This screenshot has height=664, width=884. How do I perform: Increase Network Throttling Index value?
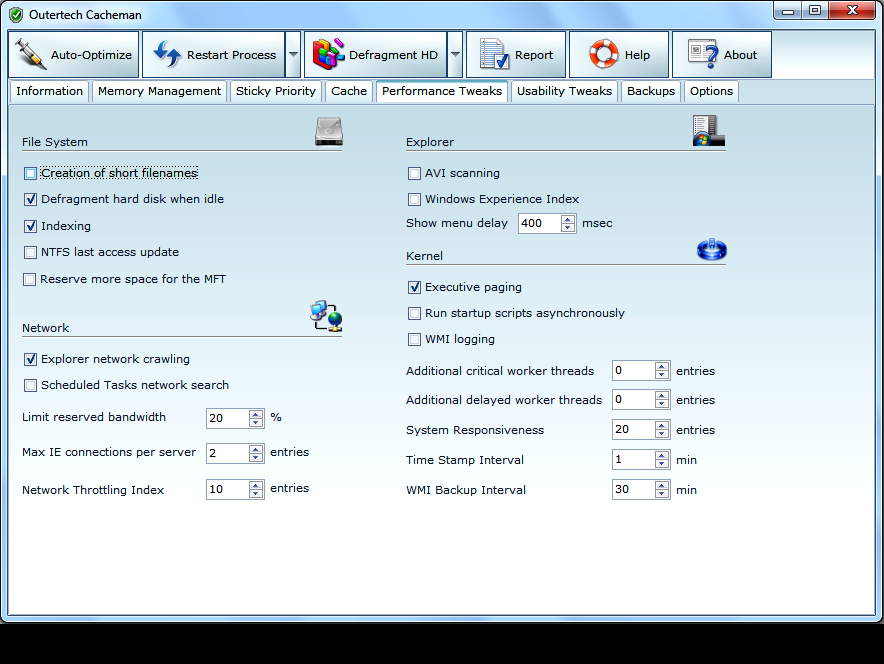pos(256,485)
